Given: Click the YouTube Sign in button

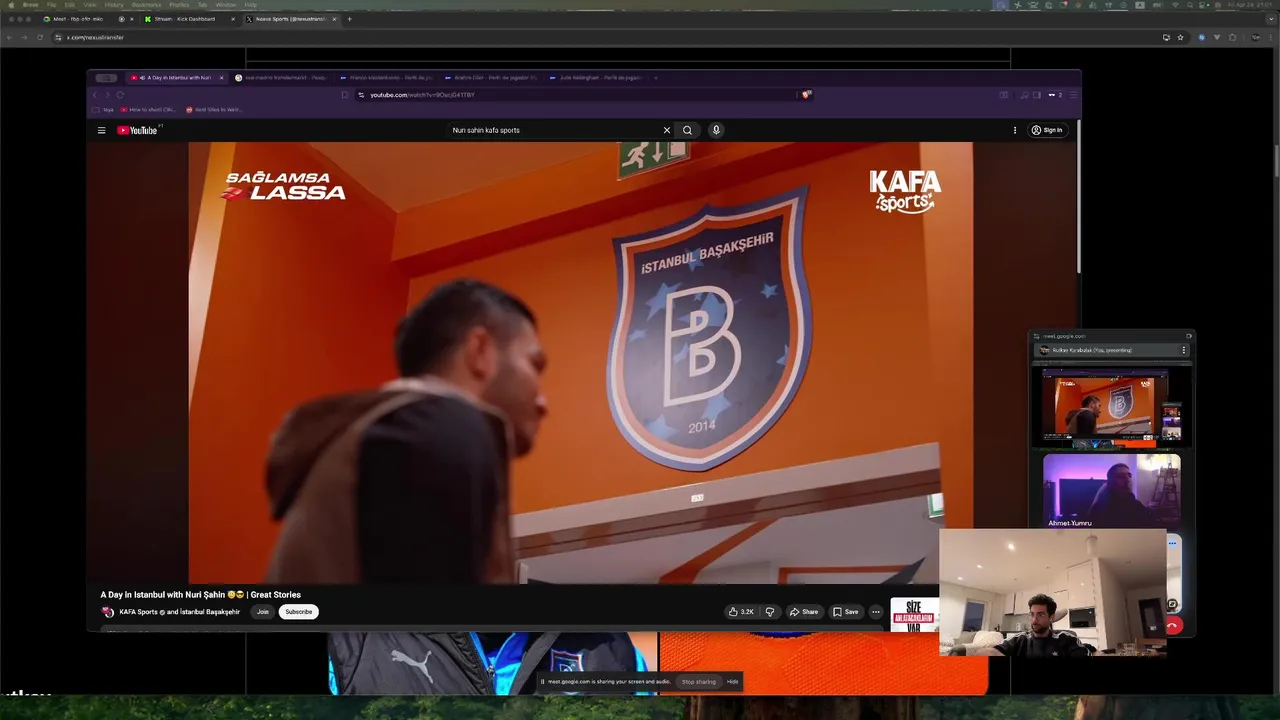Looking at the screenshot, I should tap(1047, 130).
